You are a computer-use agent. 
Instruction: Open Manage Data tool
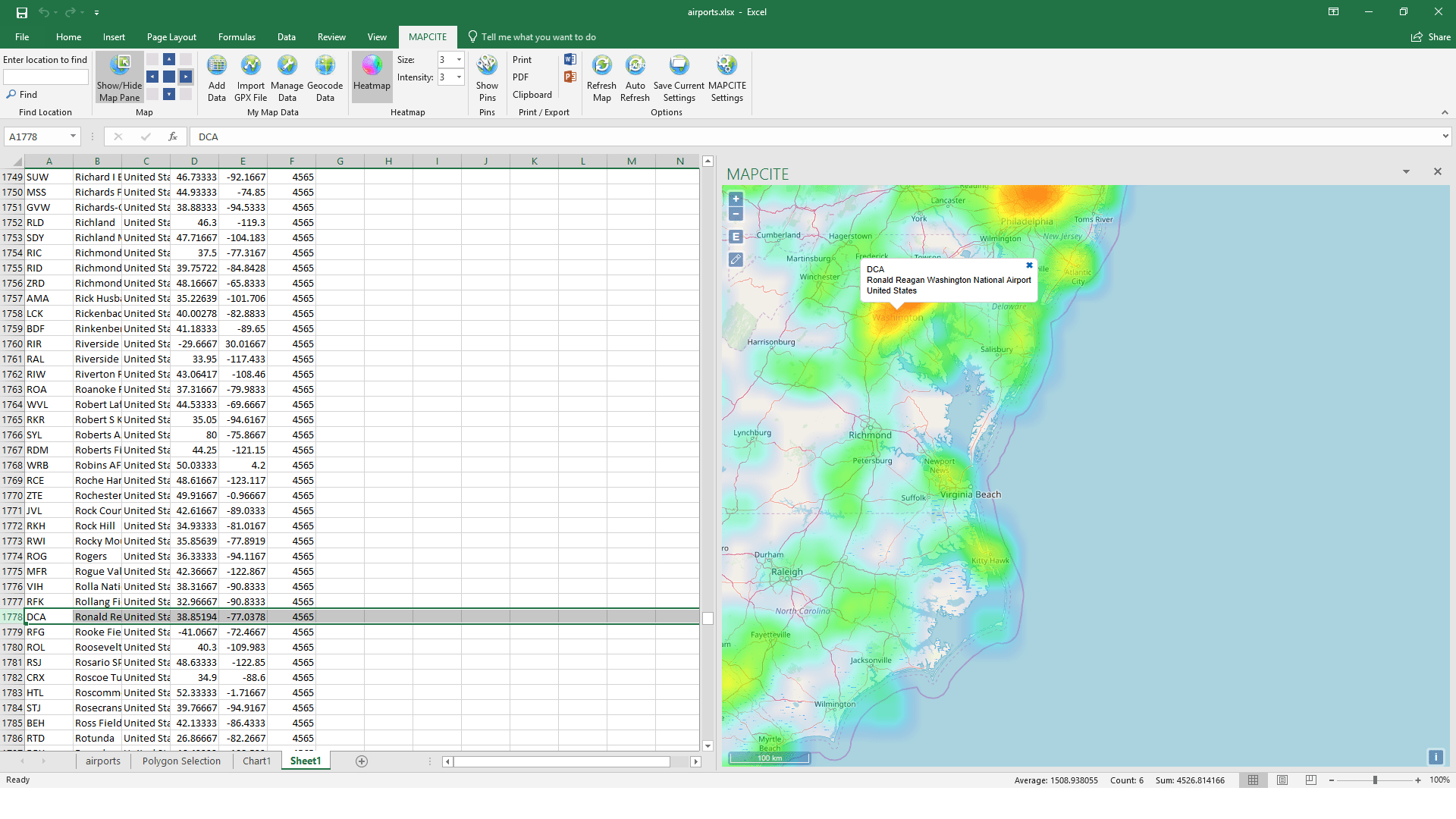click(287, 78)
